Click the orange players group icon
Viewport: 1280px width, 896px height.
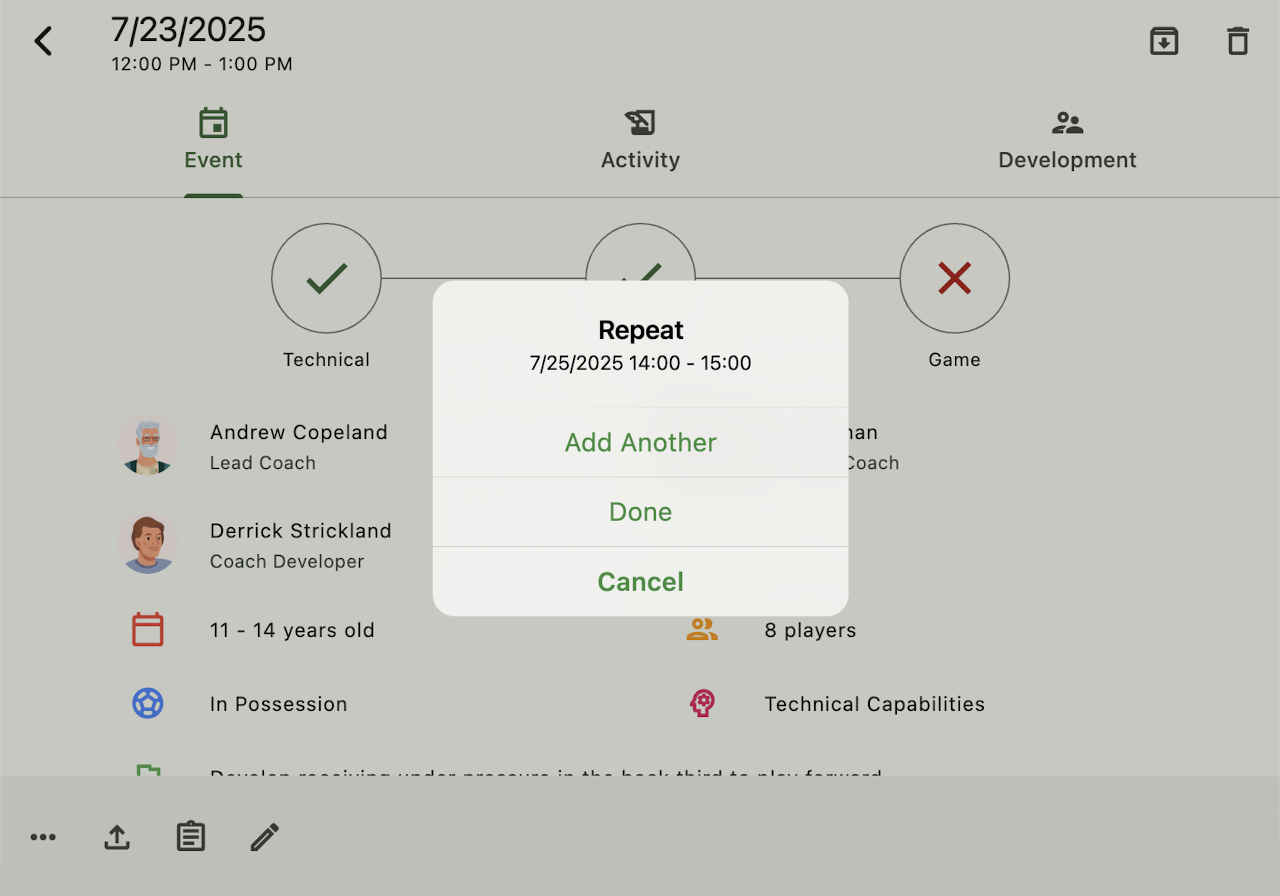tap(702, 630)
